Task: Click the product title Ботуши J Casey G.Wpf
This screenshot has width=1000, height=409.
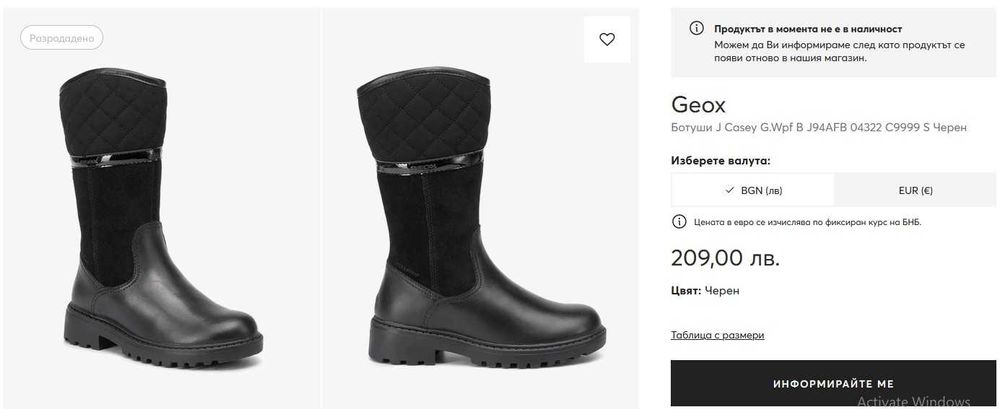Action: (x=818, y=128)
